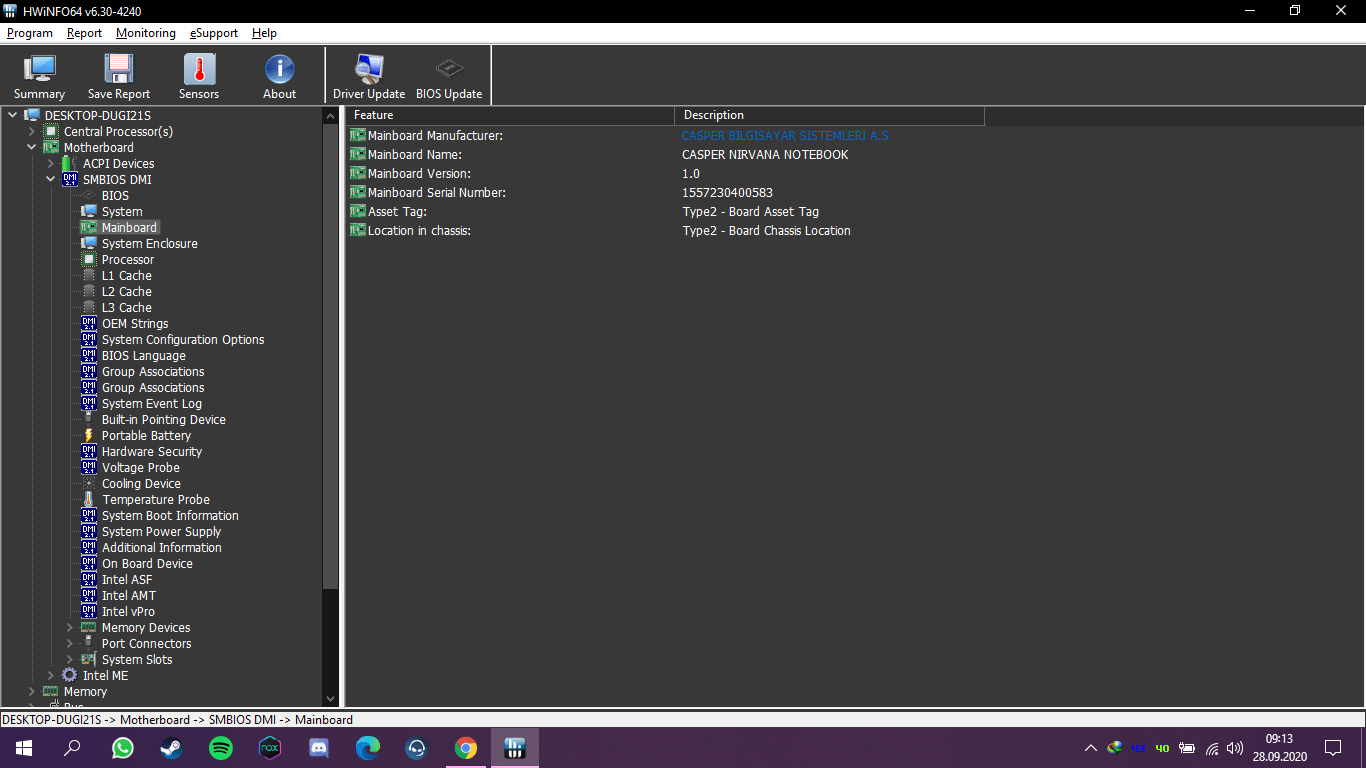Expand the ACPI Devices node
The image size is (1366, 768).
point(50,164)
